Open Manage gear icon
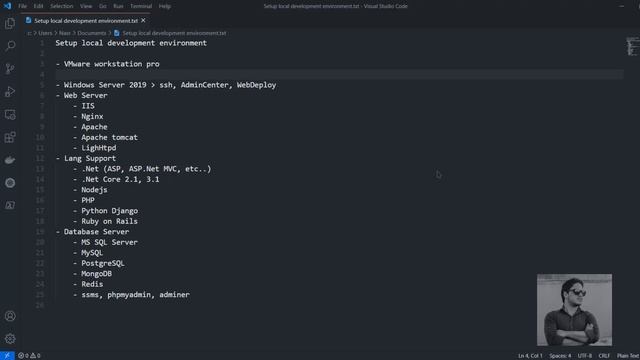This screenshot has height=360, width=640. (10, 338)
